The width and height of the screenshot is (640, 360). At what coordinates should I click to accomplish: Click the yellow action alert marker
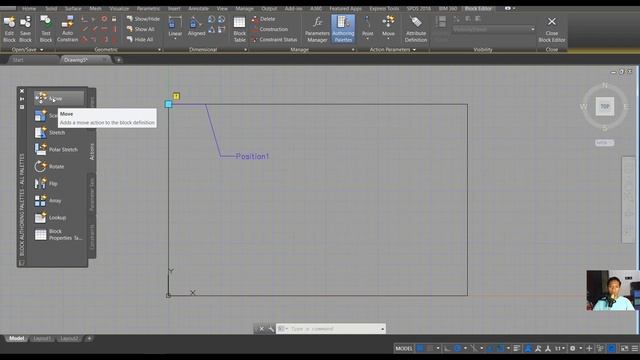tap(176, 96)
